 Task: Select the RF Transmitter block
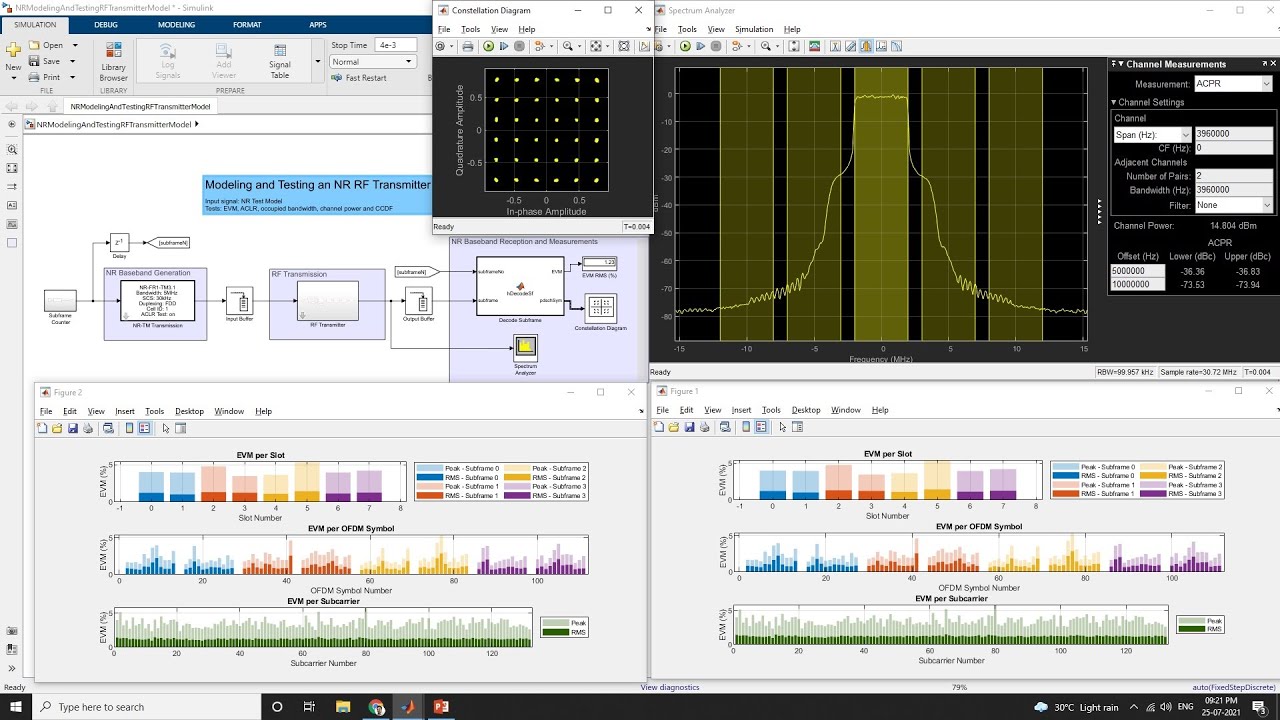pyautogui.click(x=327, y=303)
